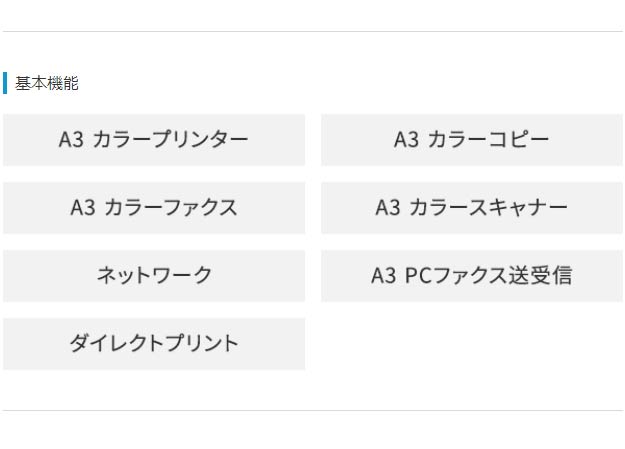Click the "PC" text in ファクス送受信 tile
625x449 pixels.
click(x=419, y=276)
